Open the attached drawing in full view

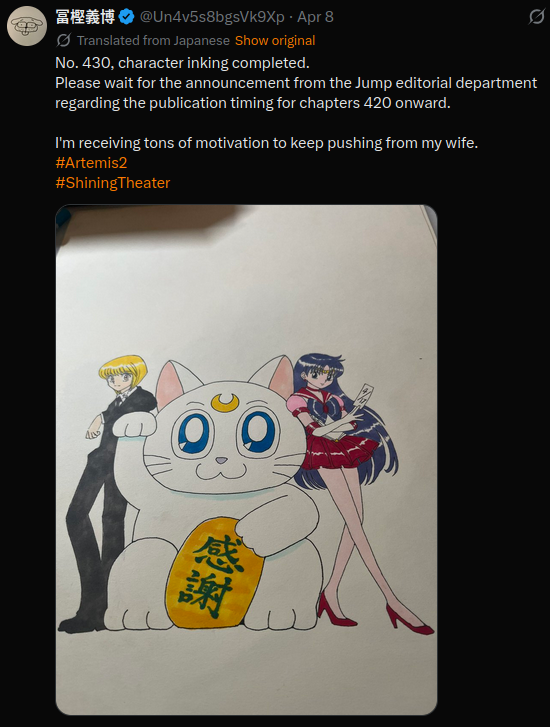pyautogui.click(x=246, y=459)
